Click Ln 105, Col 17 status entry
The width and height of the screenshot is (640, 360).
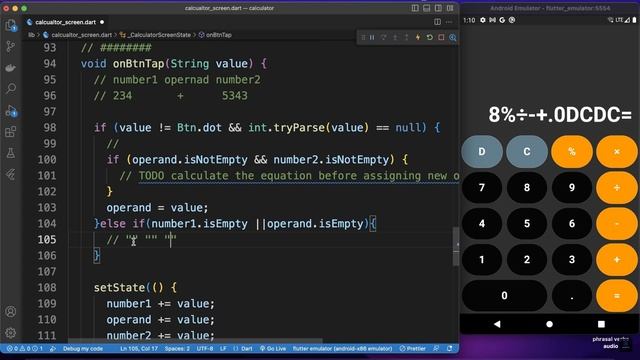click(139, 349)
